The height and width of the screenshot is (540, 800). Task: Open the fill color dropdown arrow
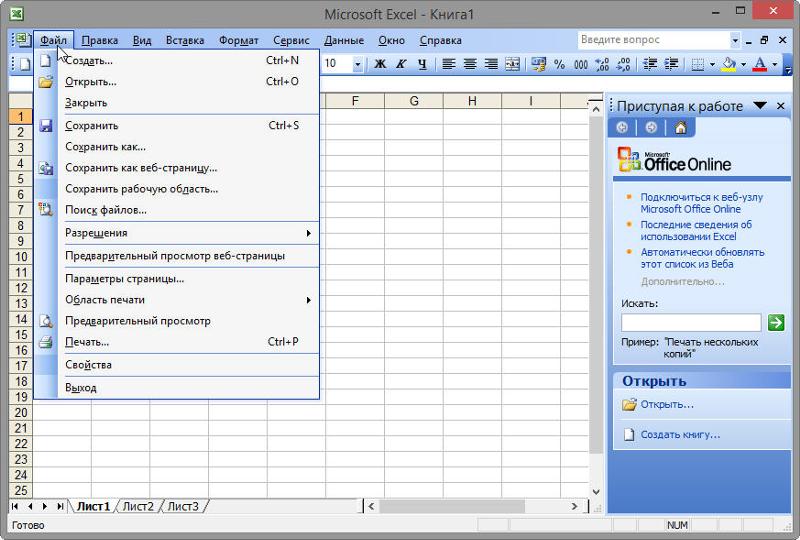[x=743, y=64]
